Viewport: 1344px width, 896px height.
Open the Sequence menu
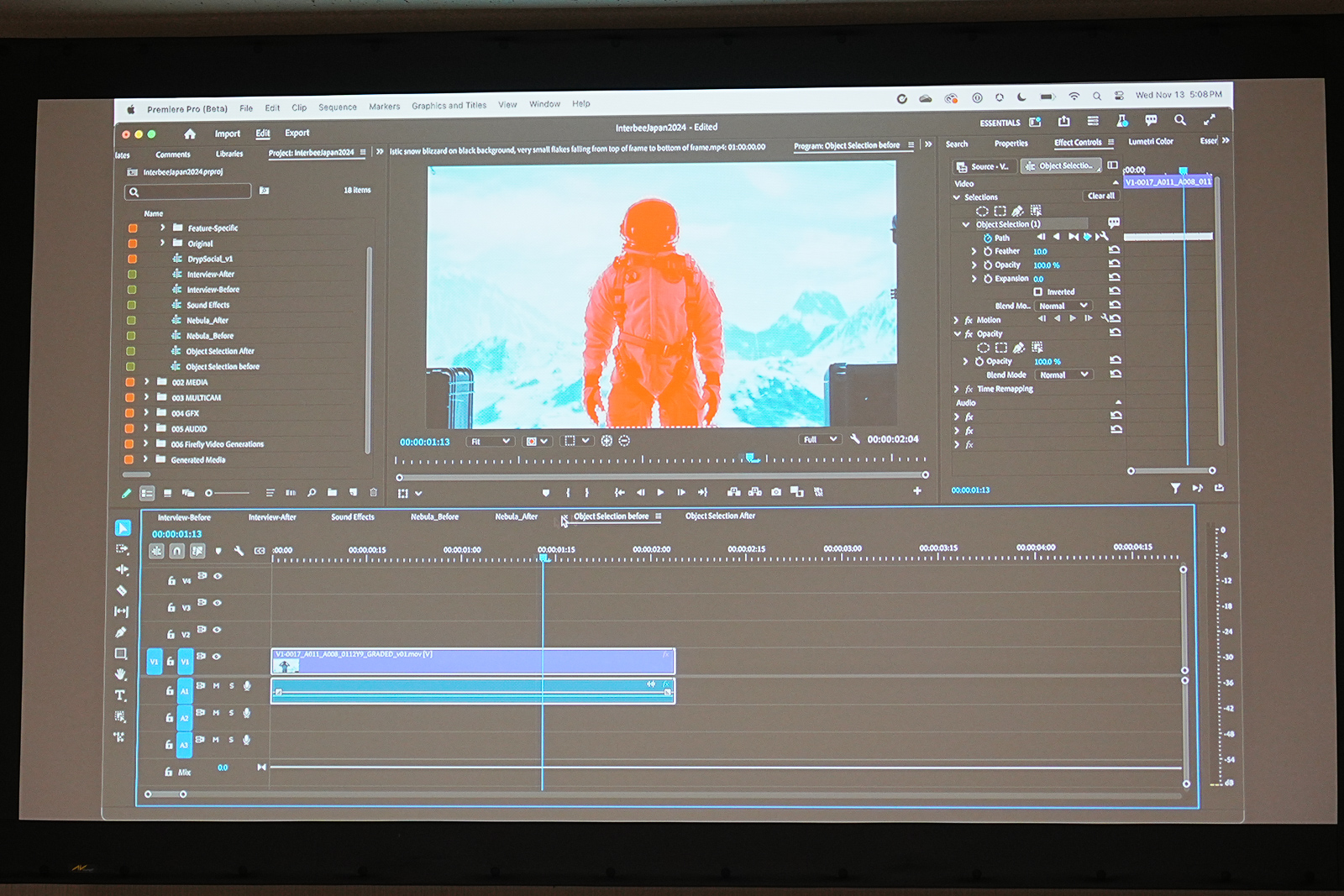pyautogui.click(x=338, y=107)
